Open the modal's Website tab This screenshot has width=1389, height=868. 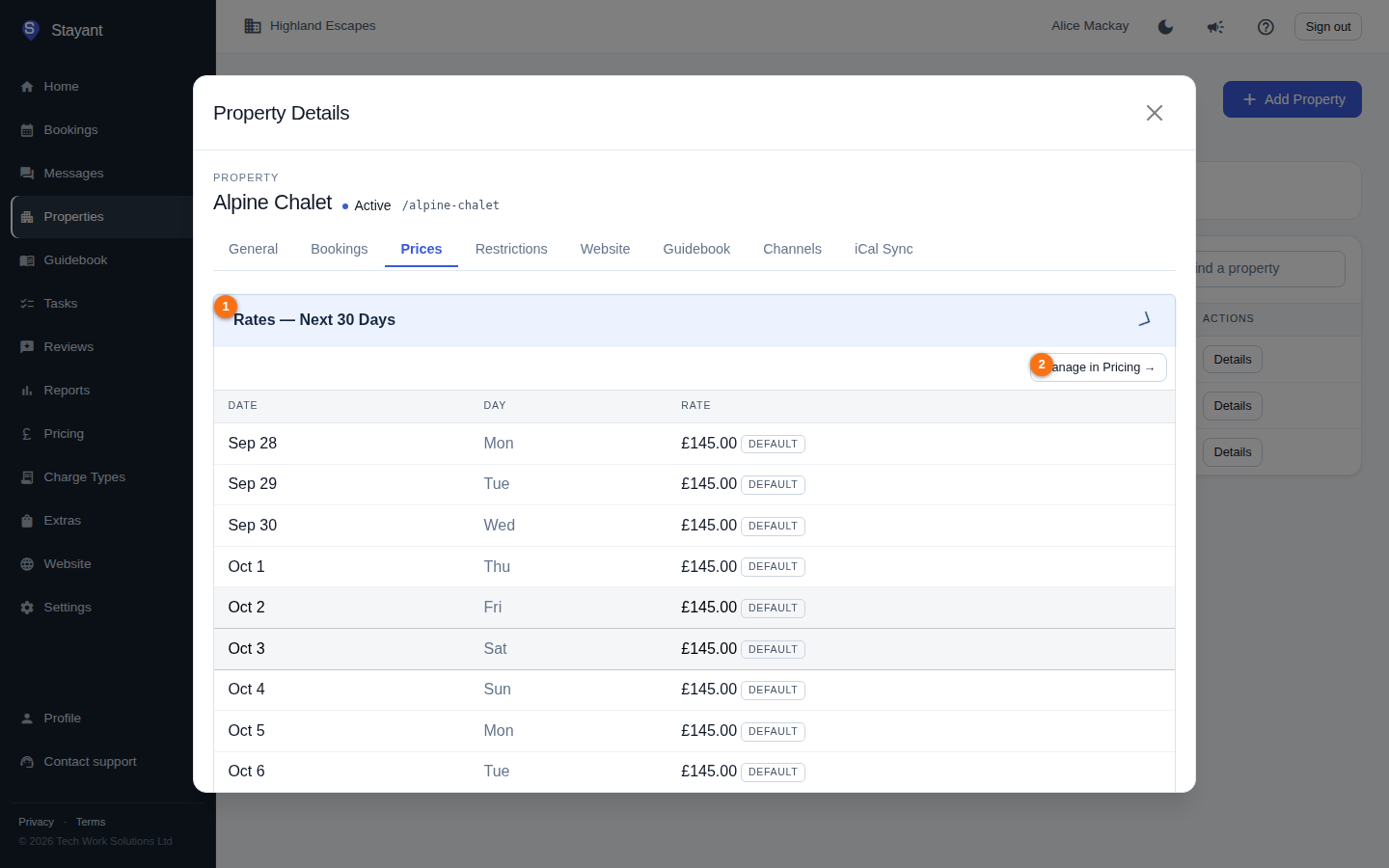click(x=605, y=249)
